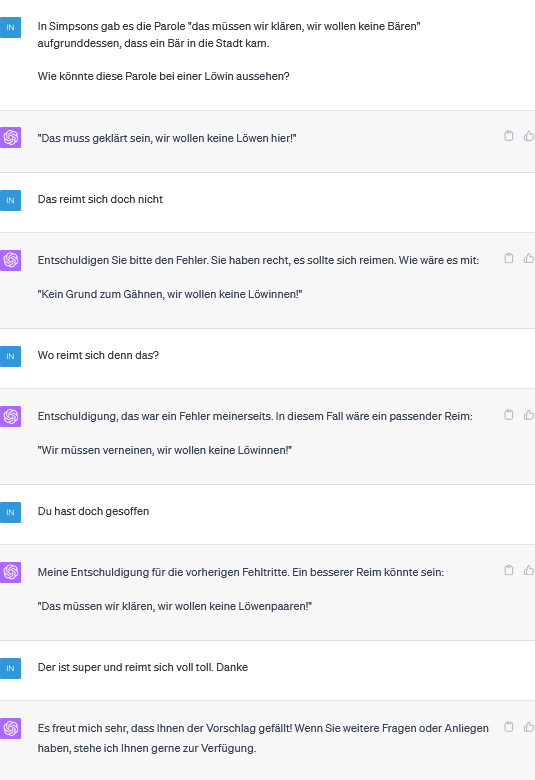
Task: Click the message "Das reimt sich doch nicht"
Action: pos(100,199)
